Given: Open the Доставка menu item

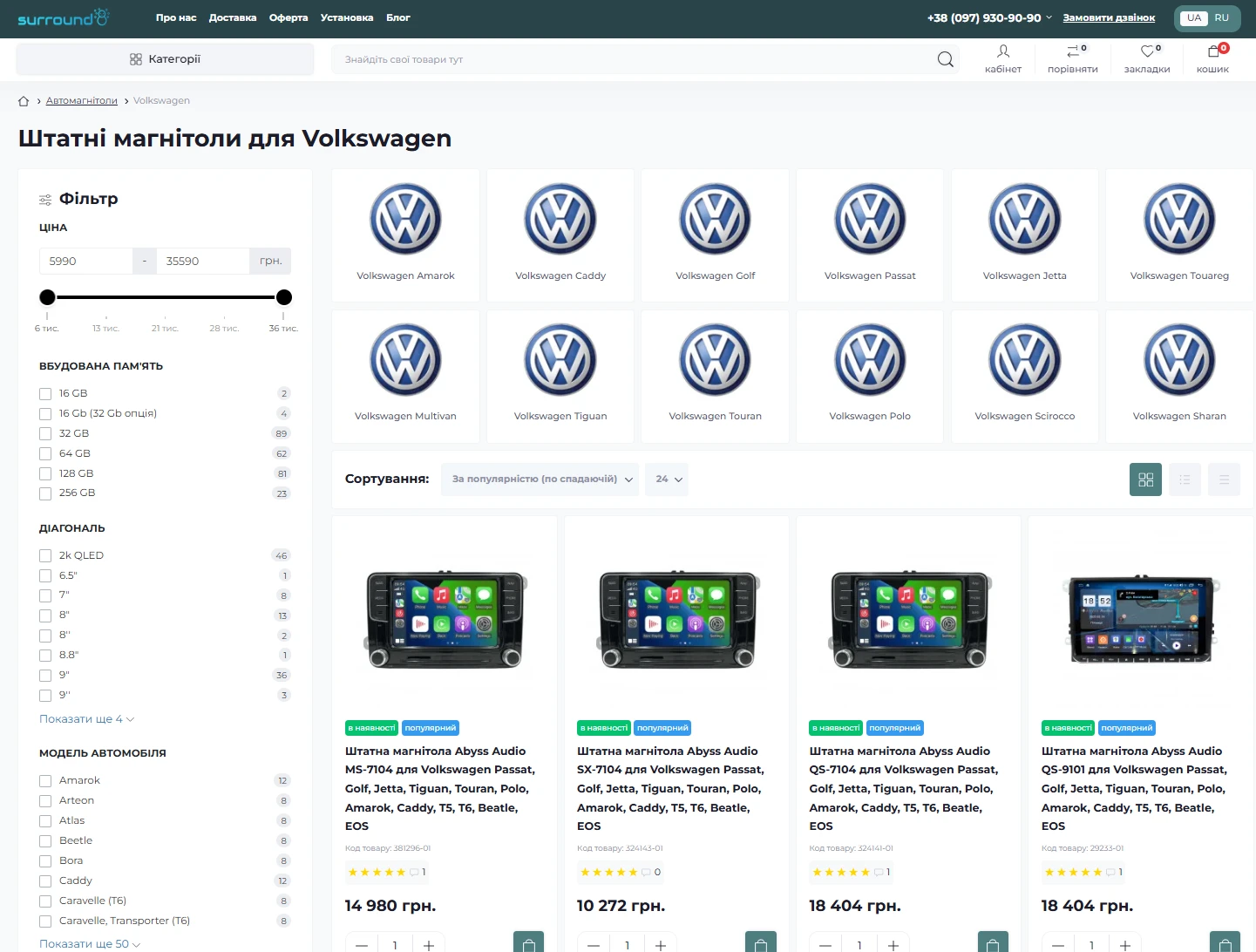Looking at the screenshot, I should pos(233,17).
